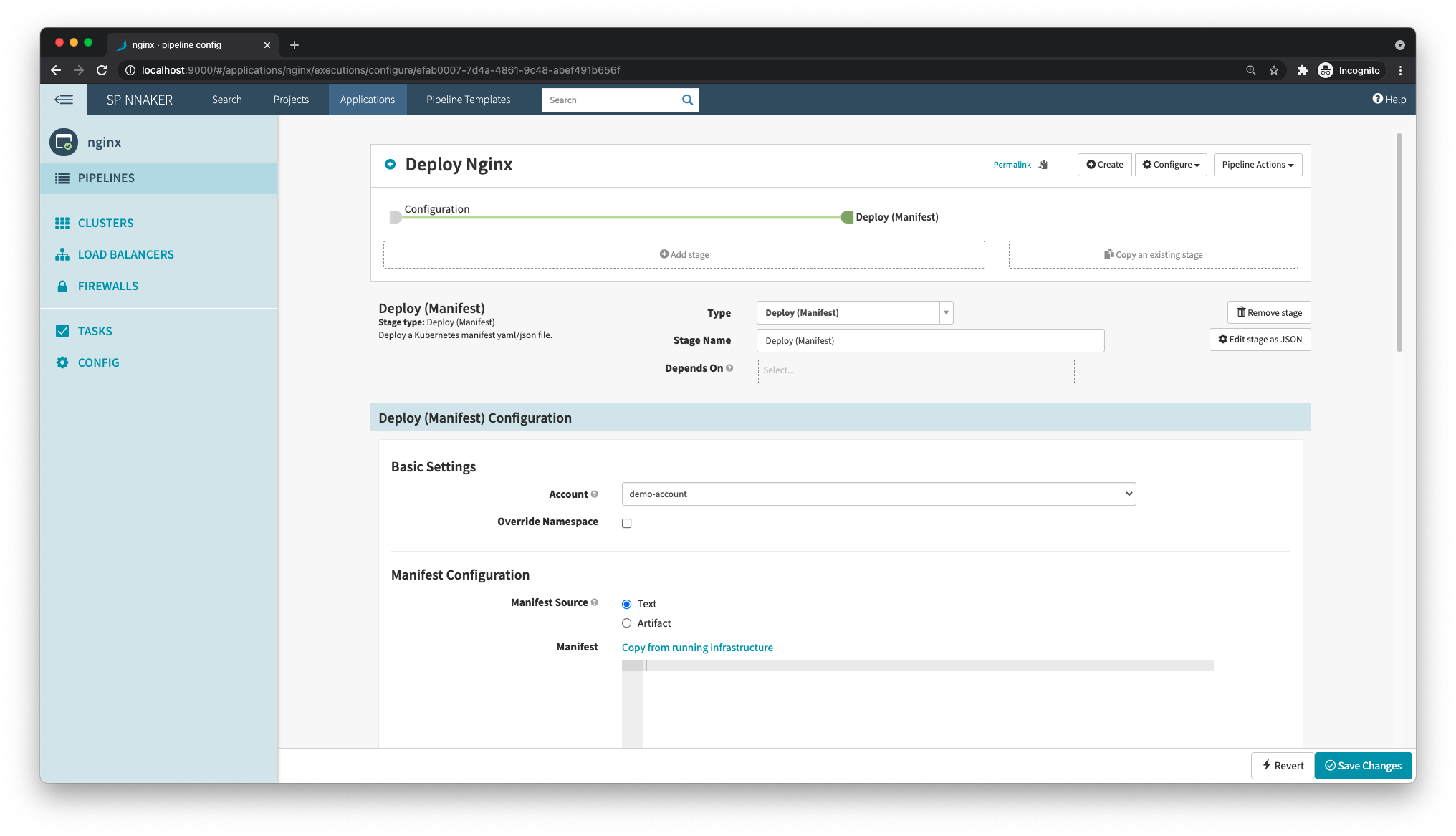The height and width of the screenshot is (836, 1456).
Task: Click the Load Balancers sitemap icon
Action: click(x=62, y=254)
